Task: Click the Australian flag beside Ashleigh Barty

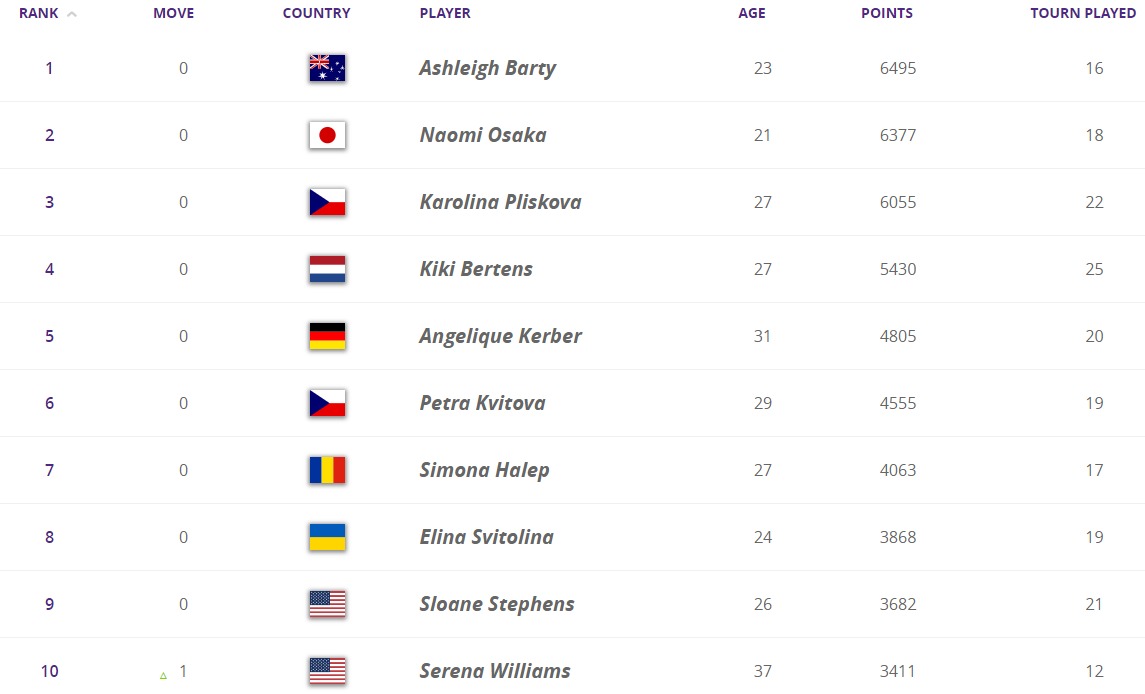Action: point(327,68)
